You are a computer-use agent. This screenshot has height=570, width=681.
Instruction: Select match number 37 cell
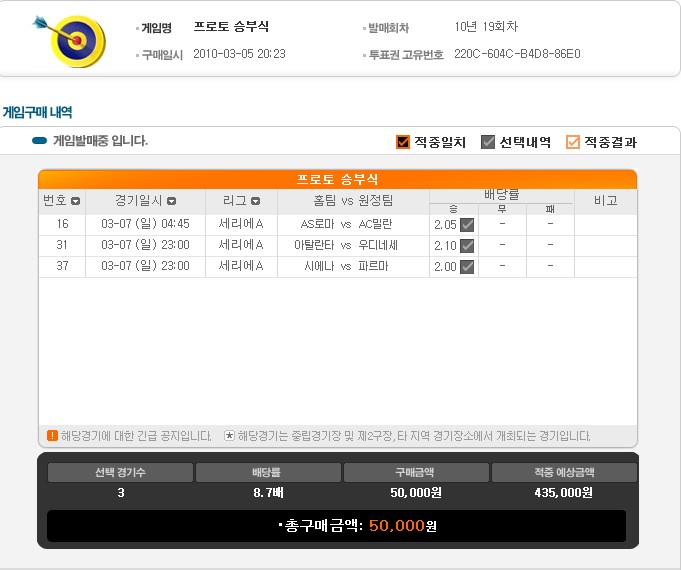[x=62, y=266]
